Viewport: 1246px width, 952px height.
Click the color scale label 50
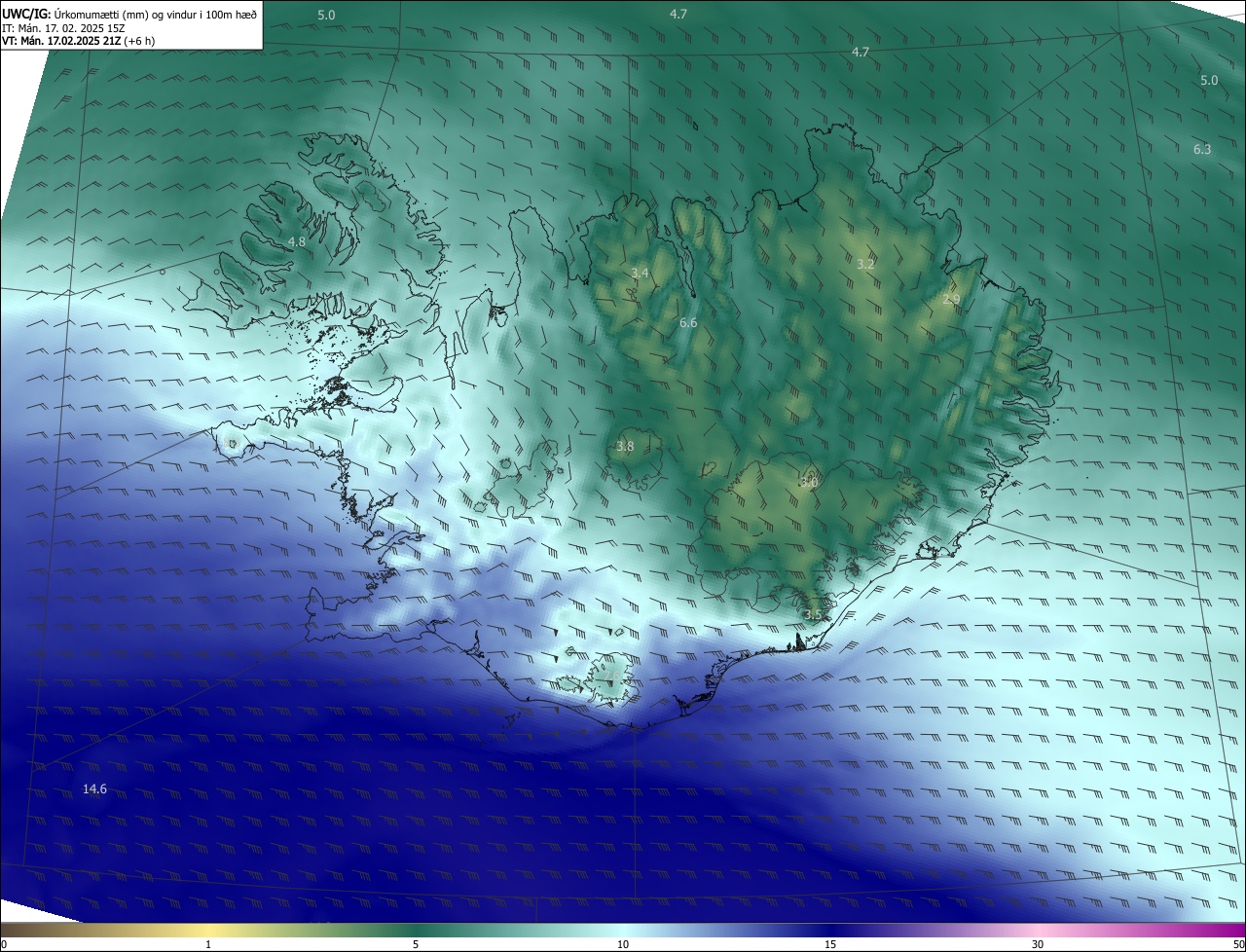coord(1238,944)
